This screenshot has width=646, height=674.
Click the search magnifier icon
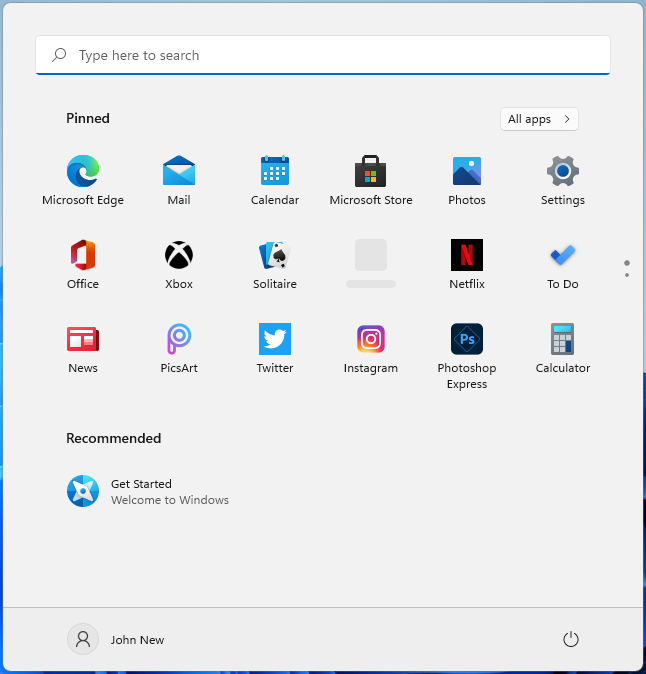coord(59,55)
